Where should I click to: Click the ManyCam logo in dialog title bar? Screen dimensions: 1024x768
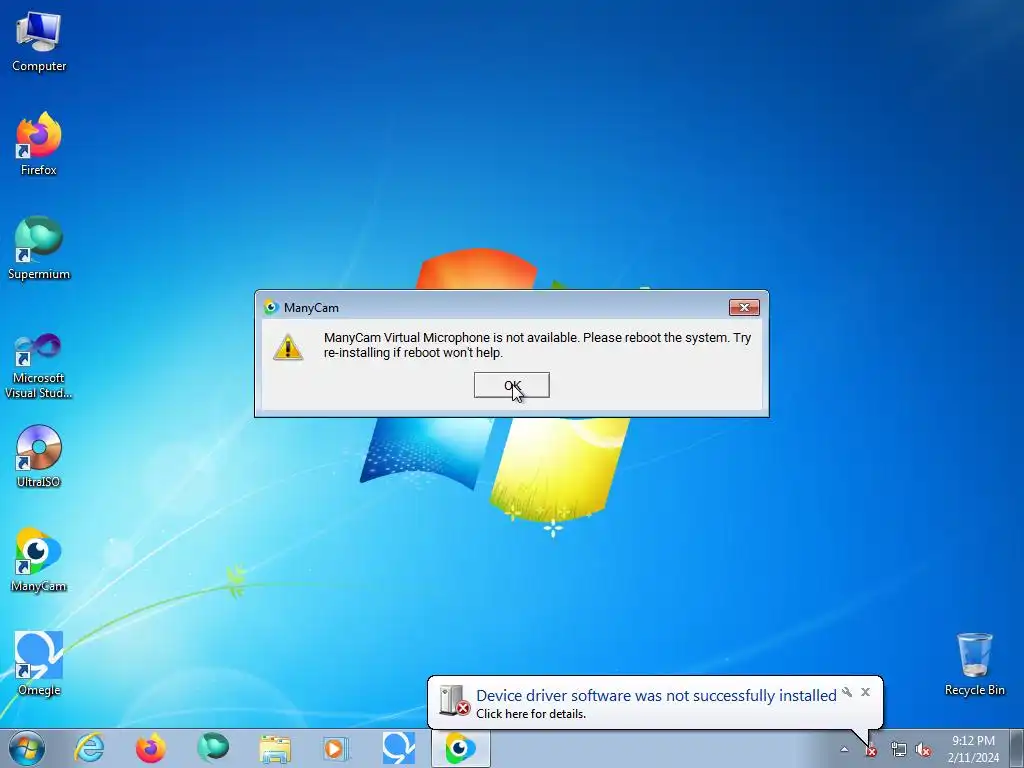coord(271,307)
